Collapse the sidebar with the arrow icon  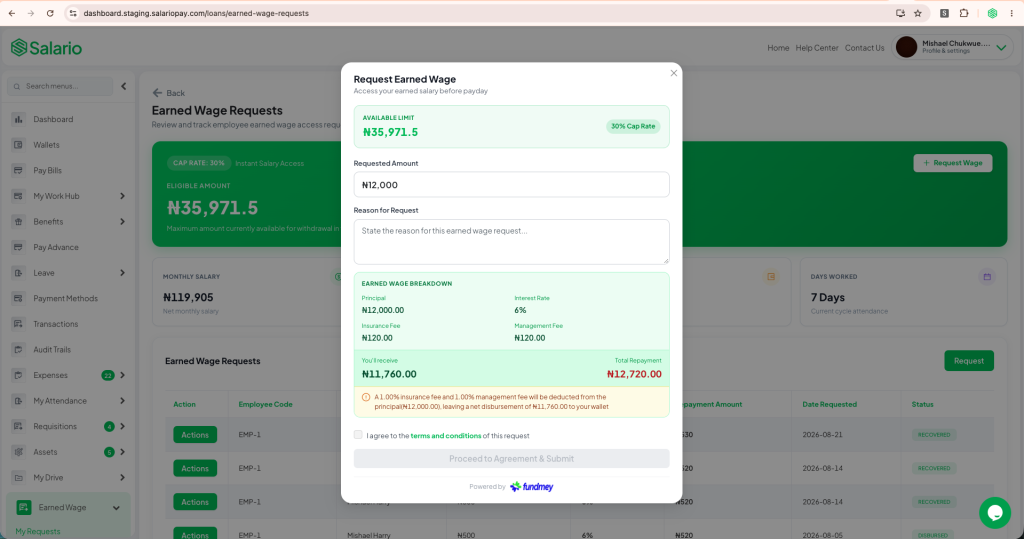(123, 86)
